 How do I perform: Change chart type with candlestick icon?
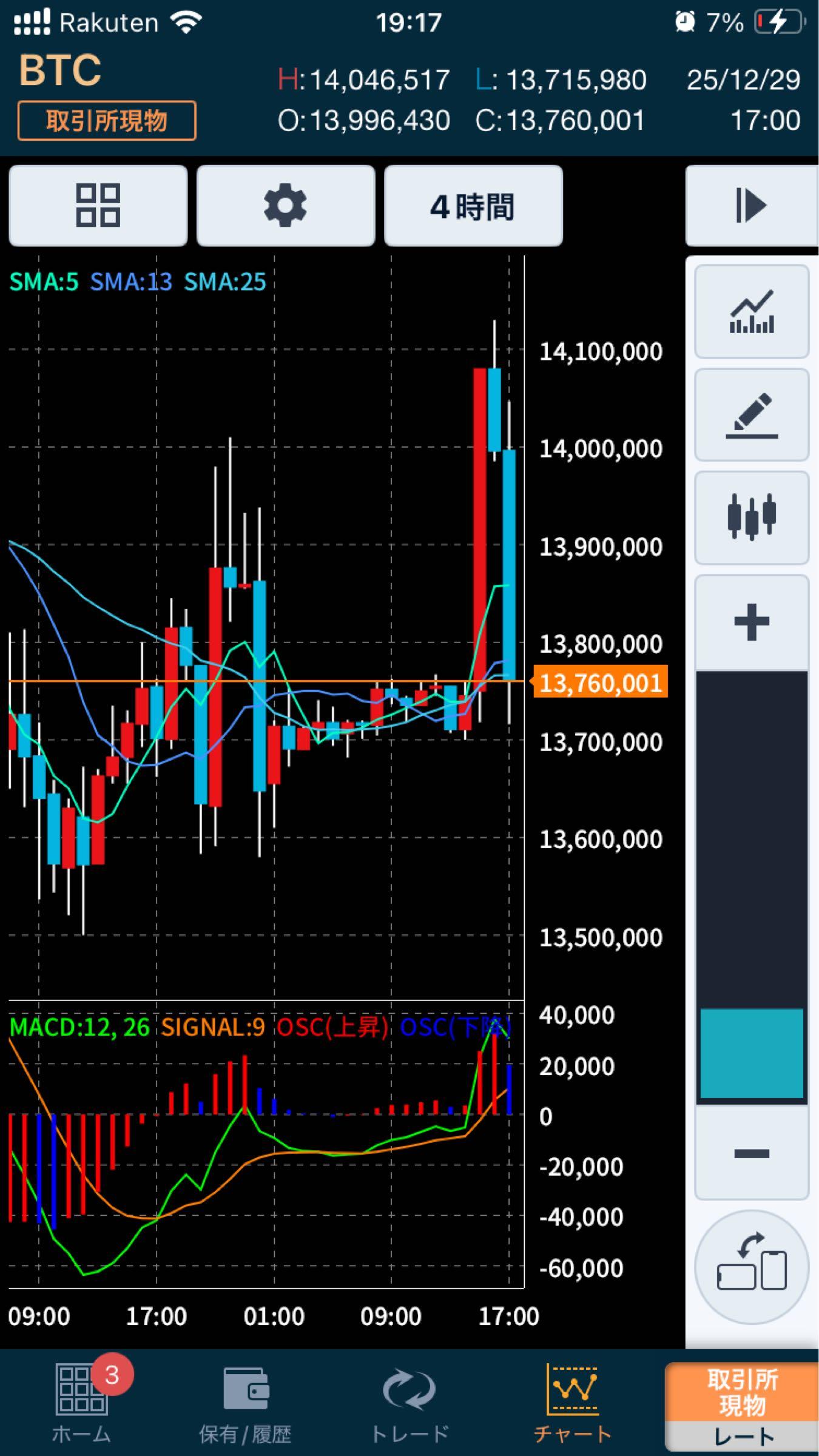751,517
